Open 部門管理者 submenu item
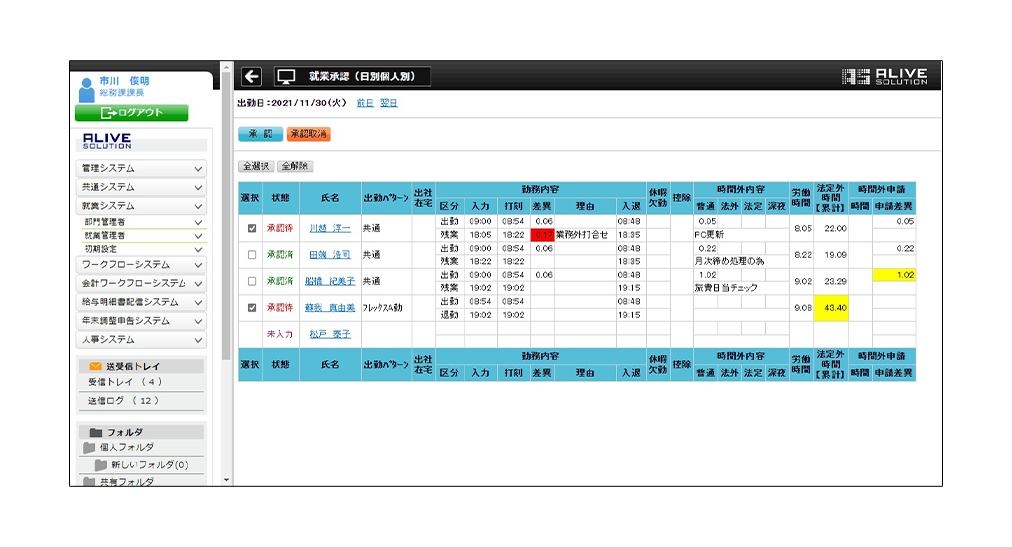 tap(142, 221)
